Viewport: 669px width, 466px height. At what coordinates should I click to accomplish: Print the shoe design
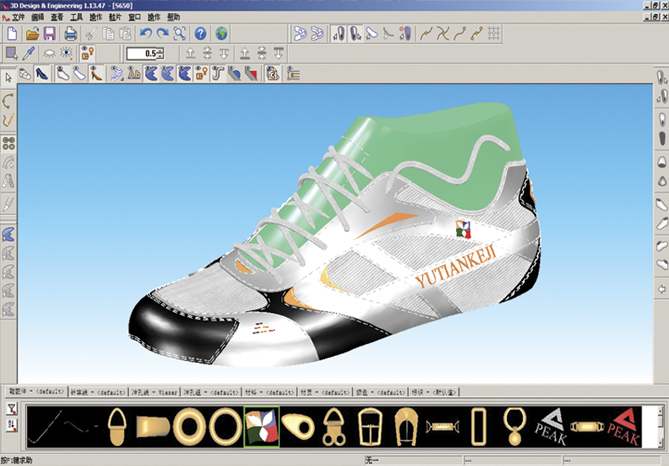tap(70, 33)
